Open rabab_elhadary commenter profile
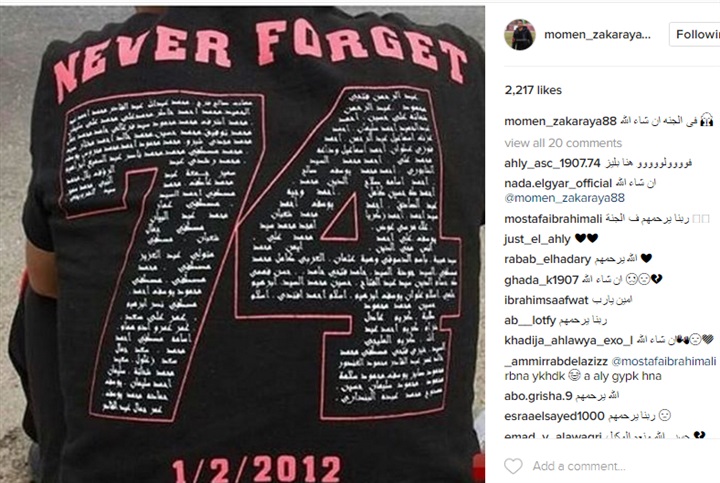 [x=547, y=259]
